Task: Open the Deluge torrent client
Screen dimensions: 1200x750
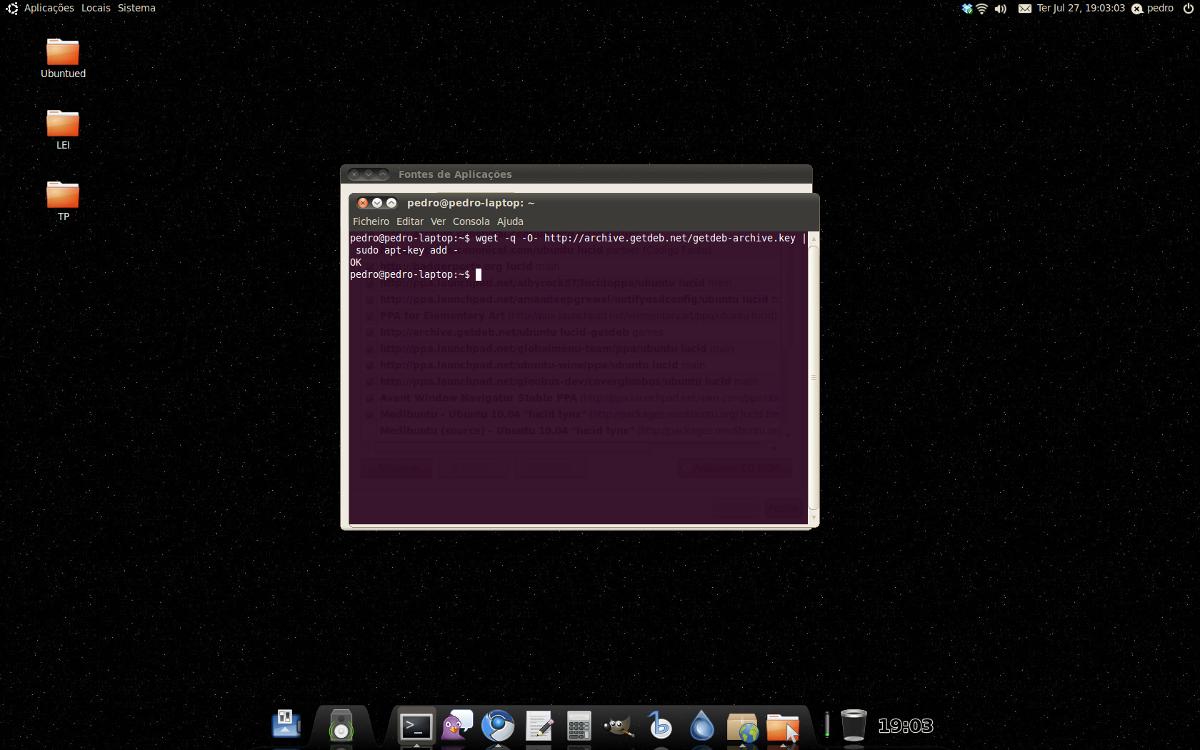Action: point(702,726)
